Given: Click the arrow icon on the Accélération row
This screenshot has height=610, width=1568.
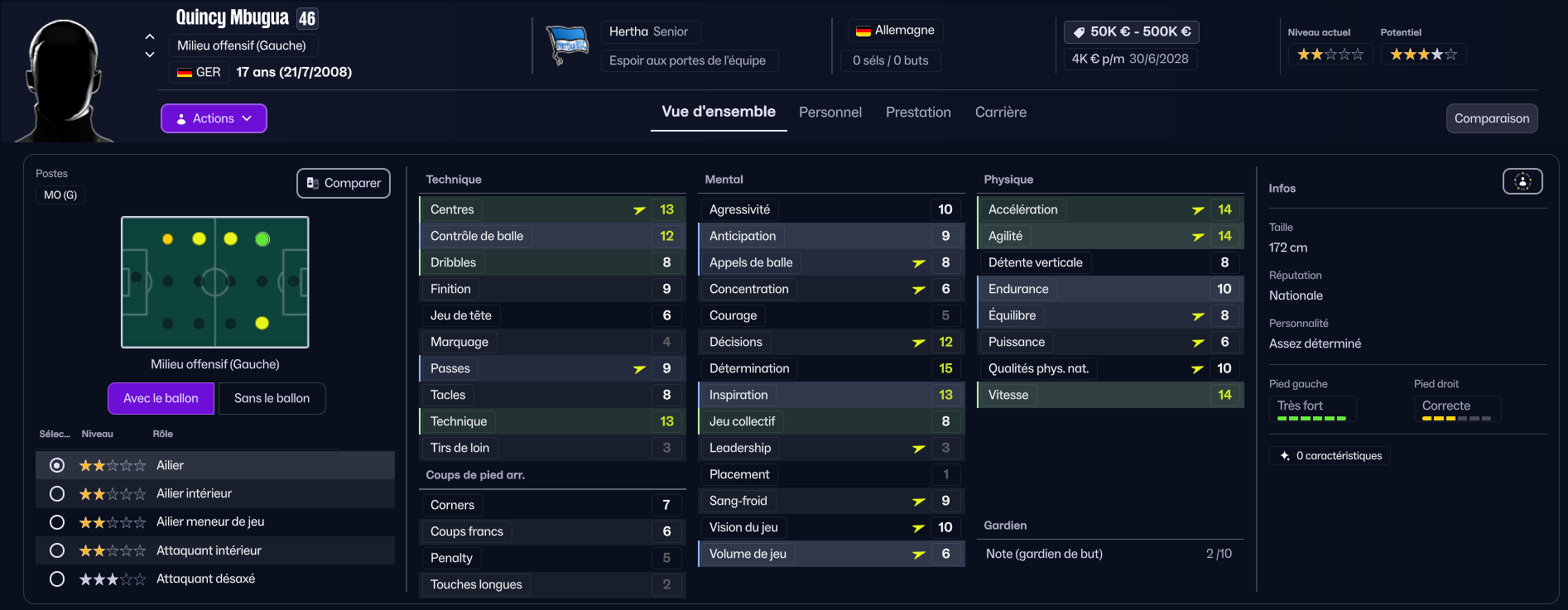Looking at the screenshot, I should (1197, 210).
